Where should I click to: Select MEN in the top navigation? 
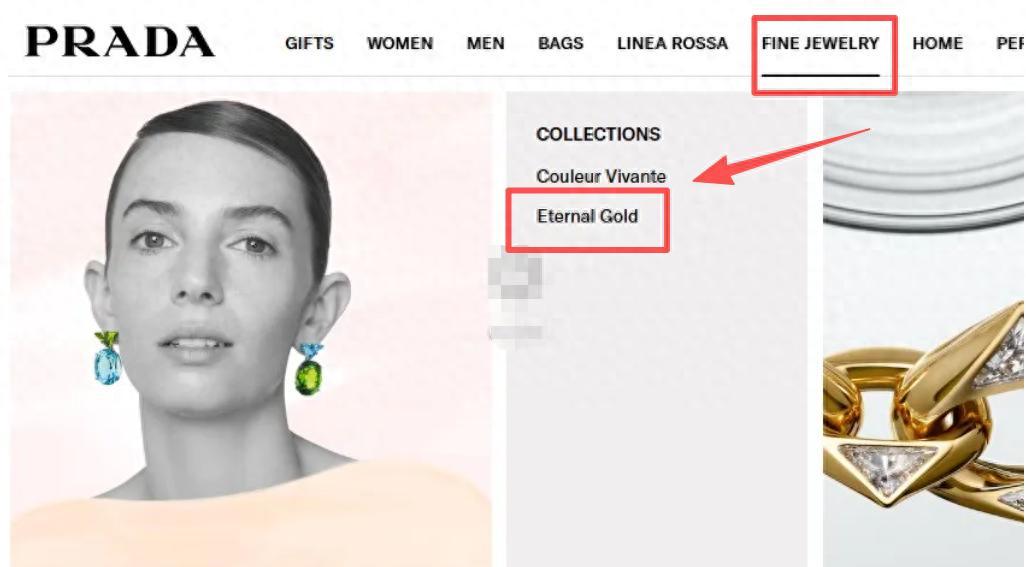pos(486,43)
